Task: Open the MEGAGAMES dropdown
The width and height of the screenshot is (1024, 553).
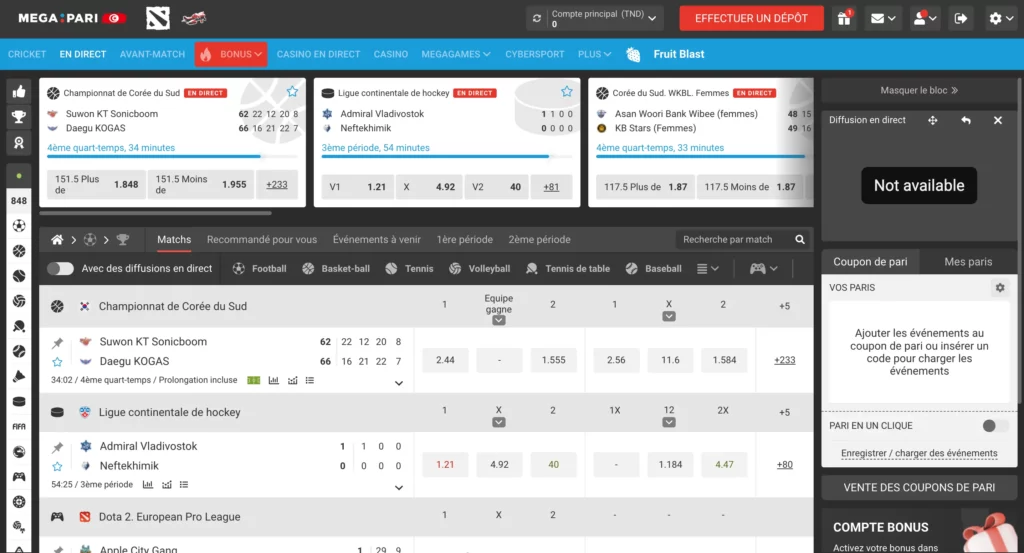Action: pos(456,54)
